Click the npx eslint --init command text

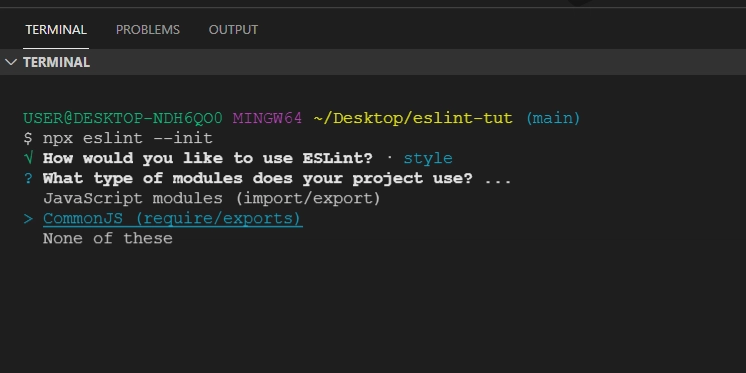[x=128, y=138]
